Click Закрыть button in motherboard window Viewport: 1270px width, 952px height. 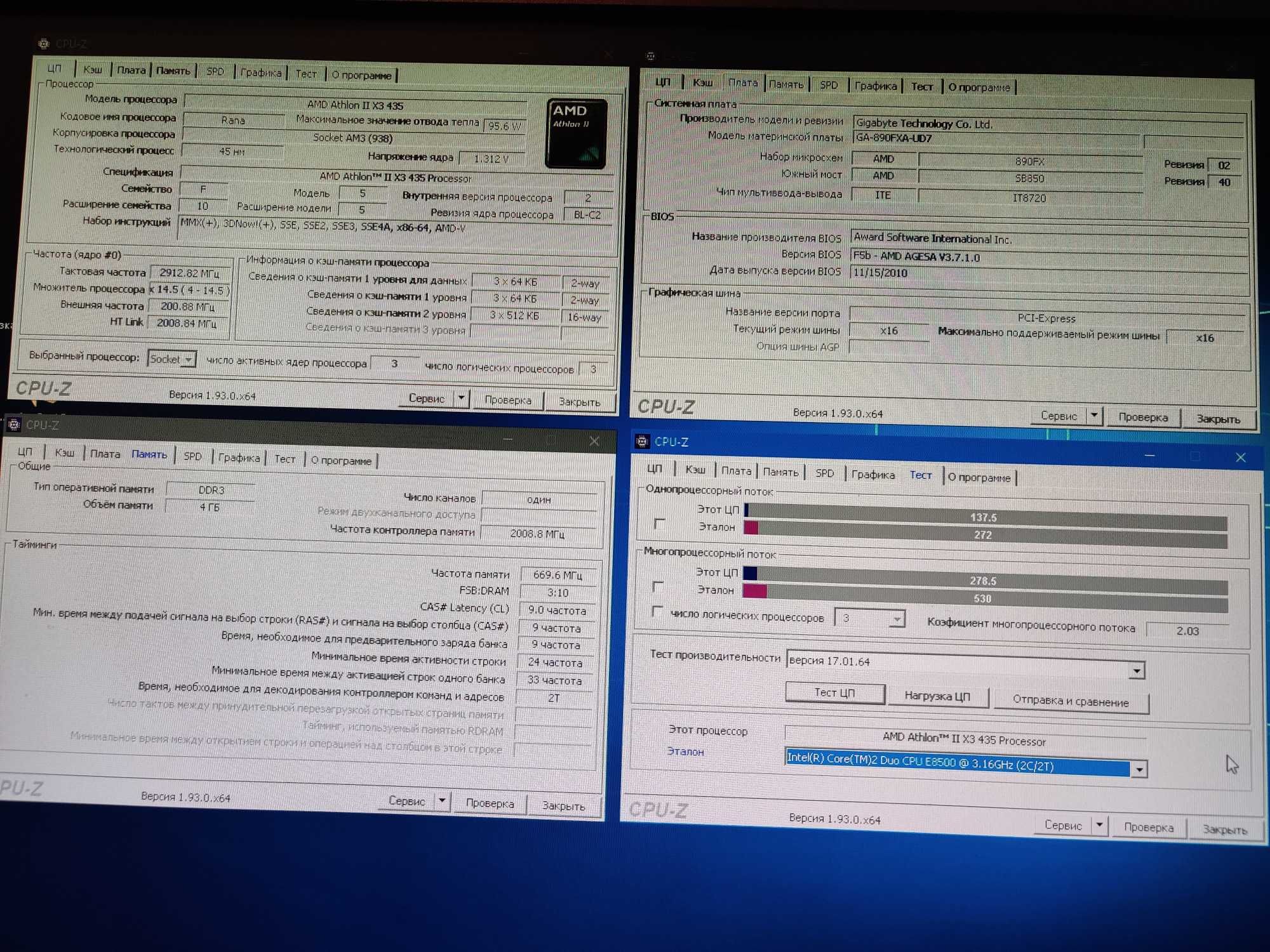(1218, 418)
